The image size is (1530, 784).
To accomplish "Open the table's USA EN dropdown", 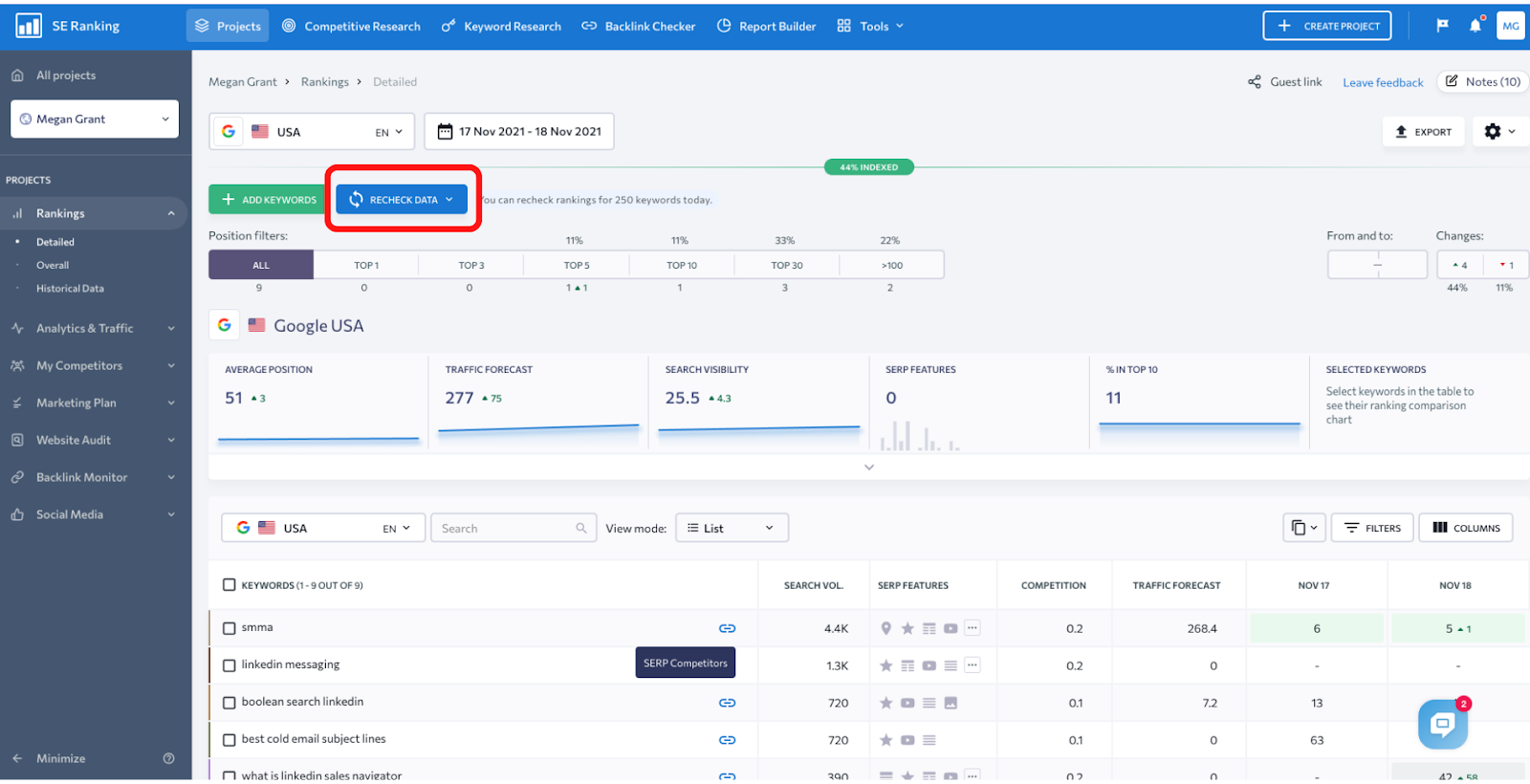I will [323, 528].
